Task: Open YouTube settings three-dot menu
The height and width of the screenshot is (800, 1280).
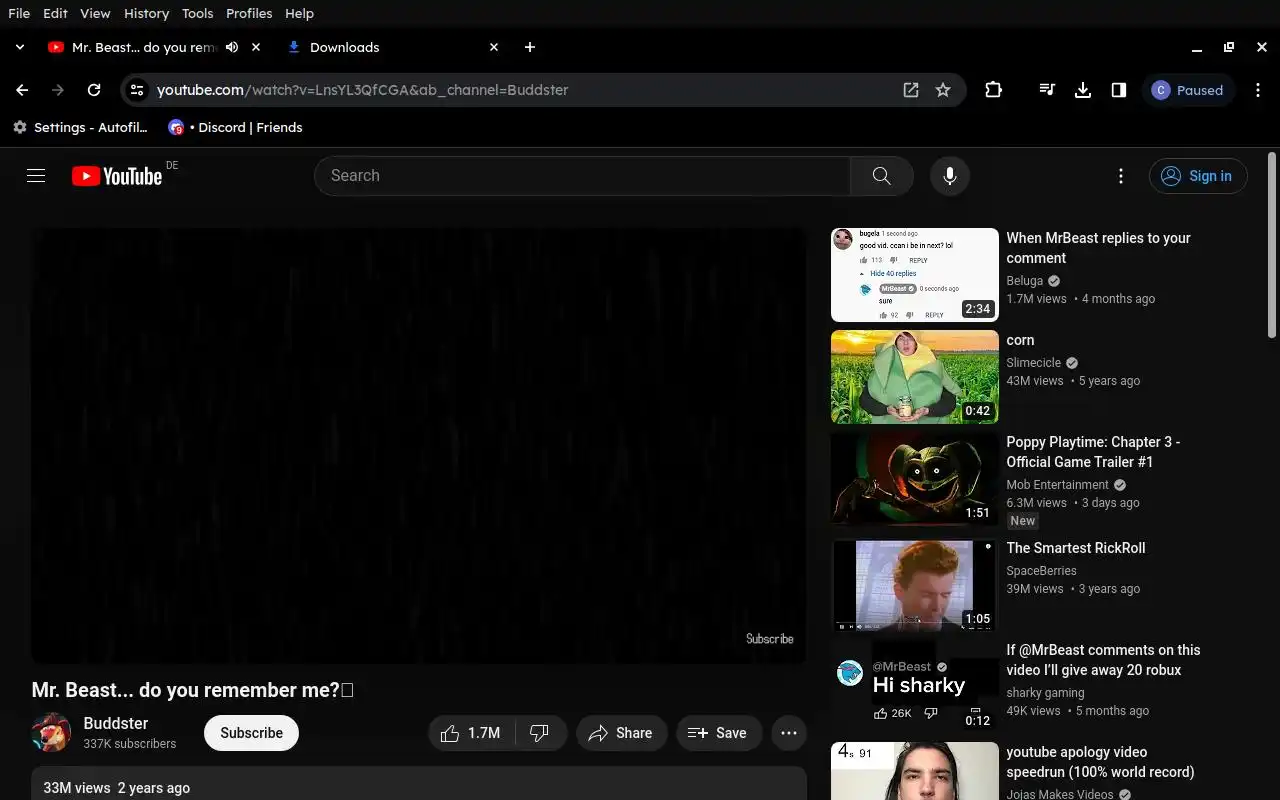Action: 1121,176
